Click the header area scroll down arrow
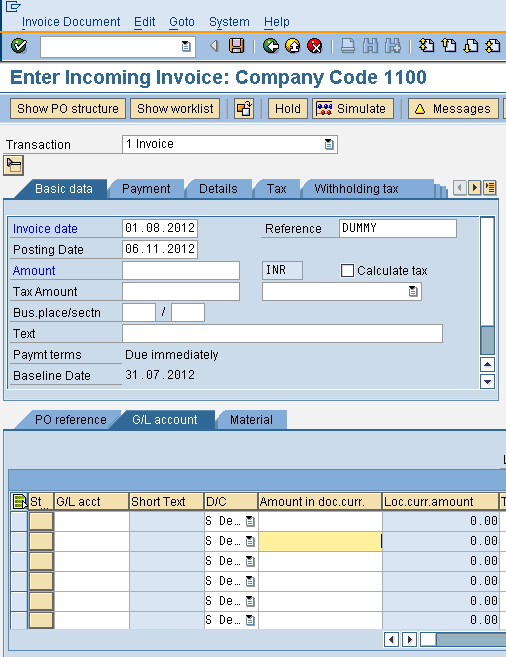The image size is (506, 657). coord(487,382)
